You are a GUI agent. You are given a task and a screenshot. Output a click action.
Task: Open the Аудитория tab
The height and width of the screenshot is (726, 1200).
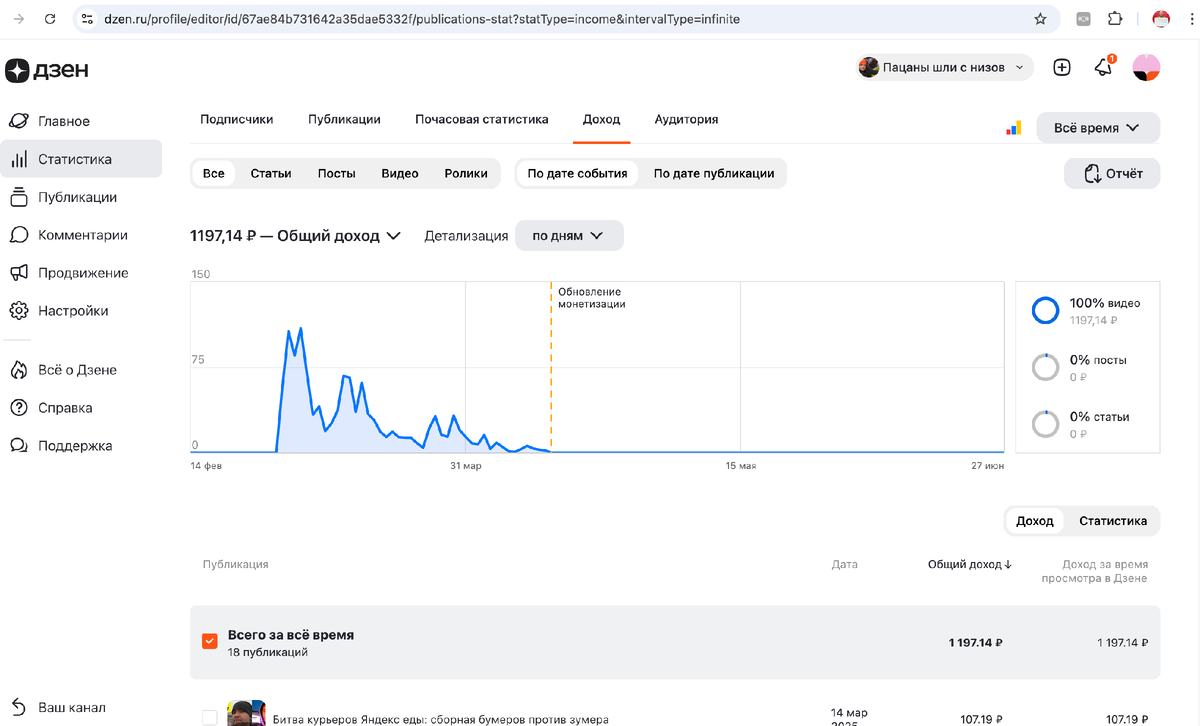pos(686,119)
